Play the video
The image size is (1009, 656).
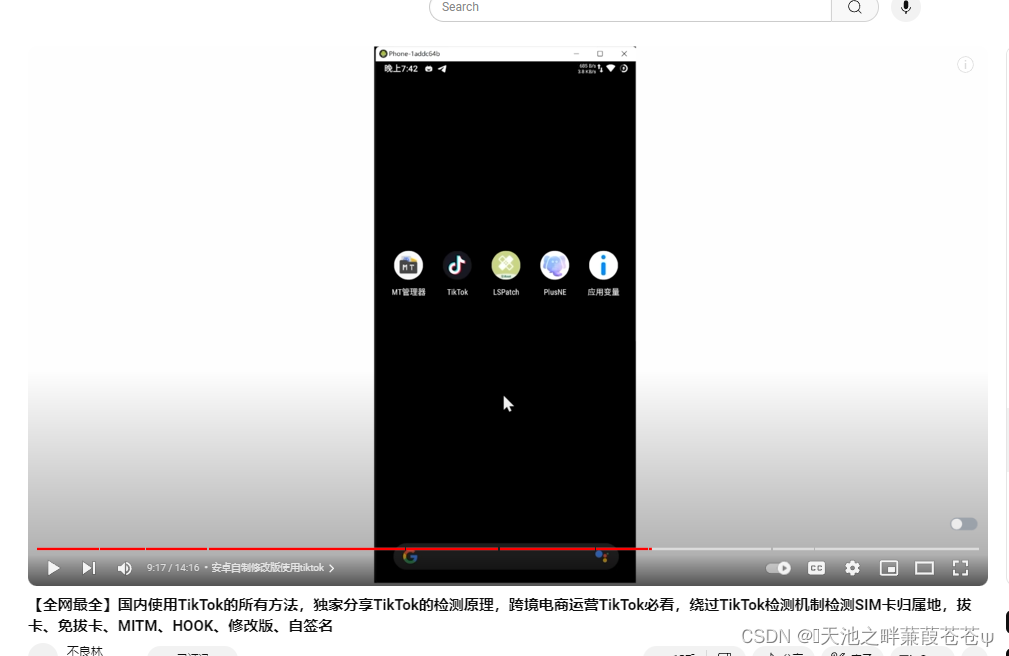coord(53,568)
